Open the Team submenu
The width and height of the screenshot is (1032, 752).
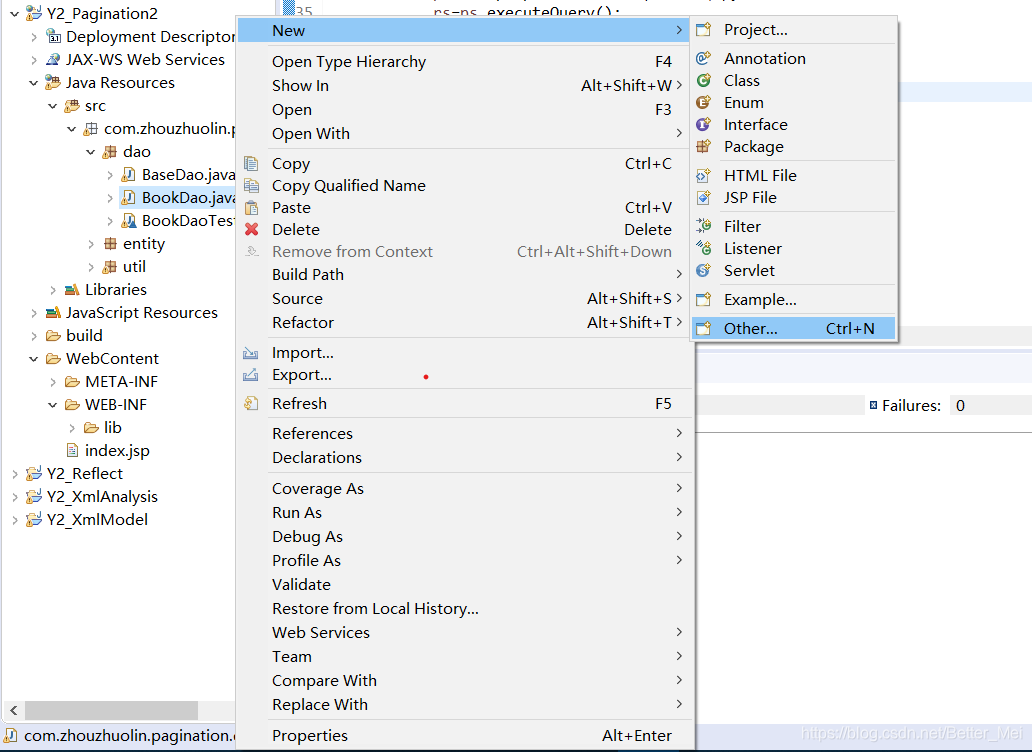(463, 657)
